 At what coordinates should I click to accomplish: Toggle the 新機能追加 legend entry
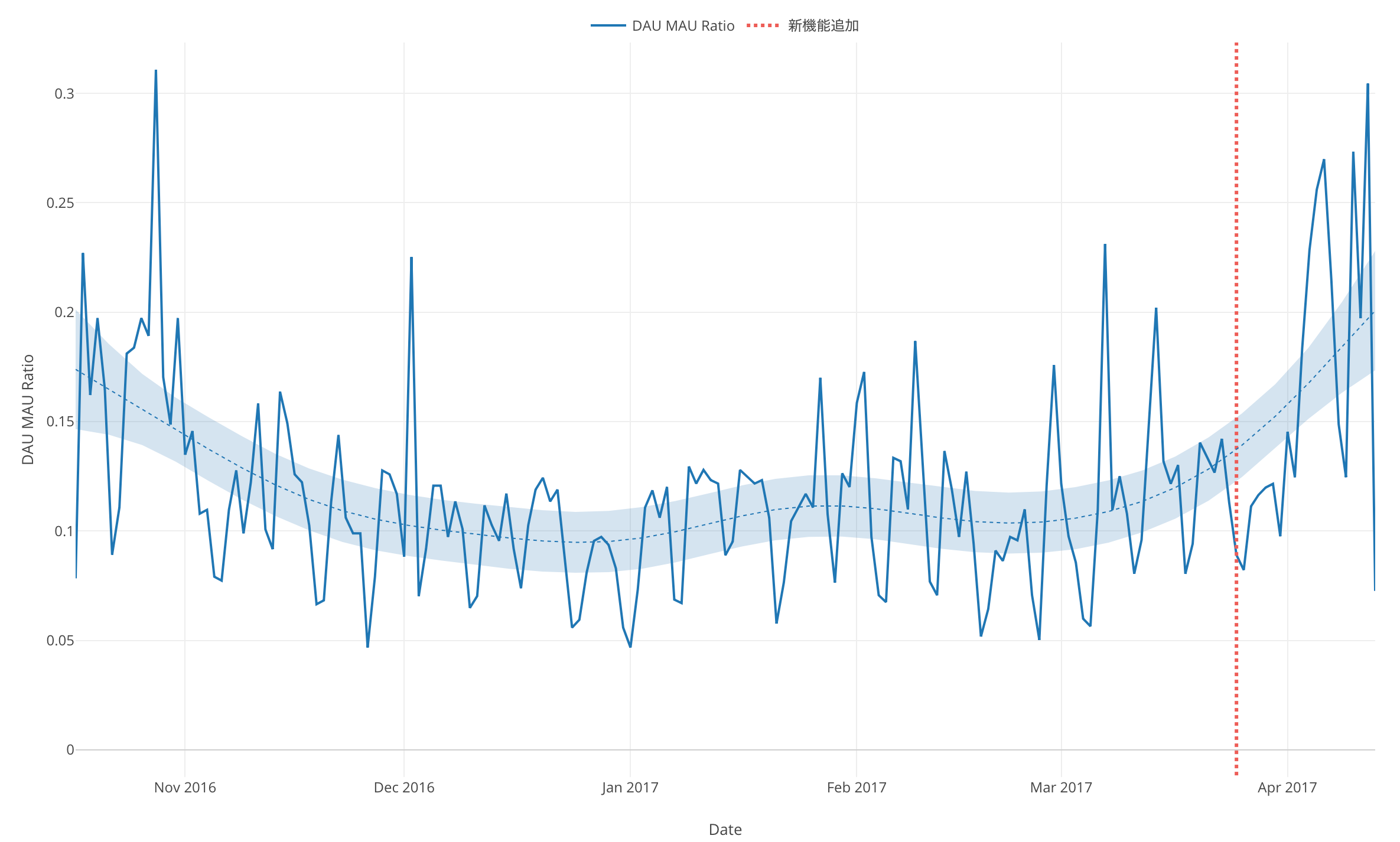[823, 26]
